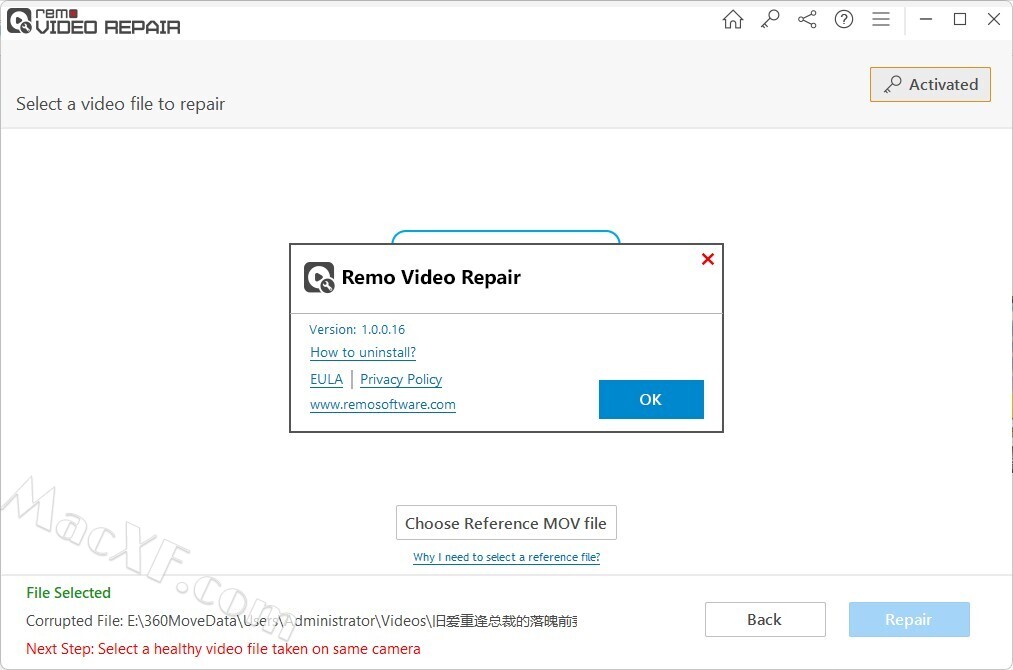Open the 'How to uninstall?' link
This screenshot has width=1013, height=670.
pyautogui.click(x=363, y=352)
